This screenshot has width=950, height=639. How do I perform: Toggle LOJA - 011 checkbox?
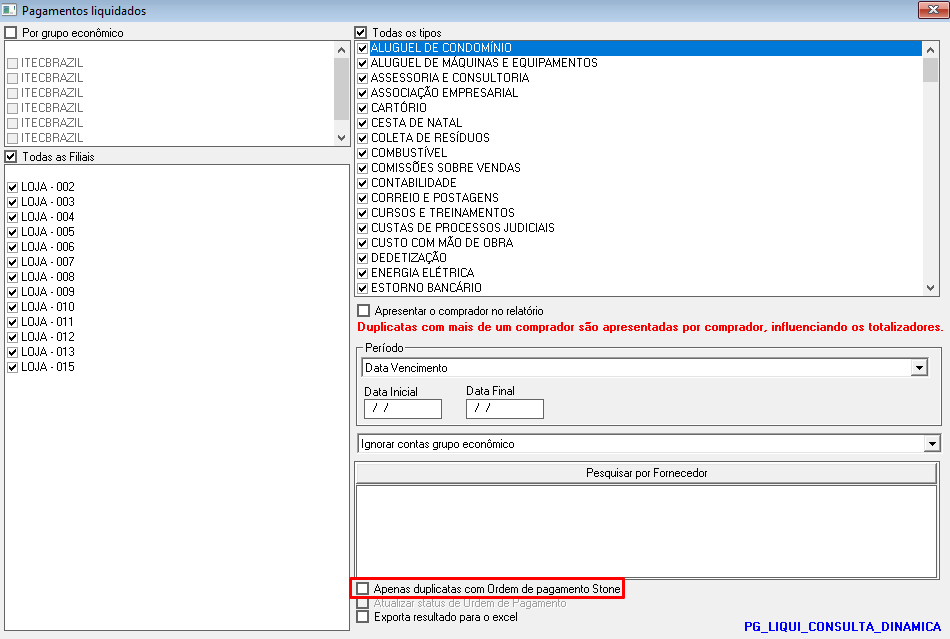13,322
